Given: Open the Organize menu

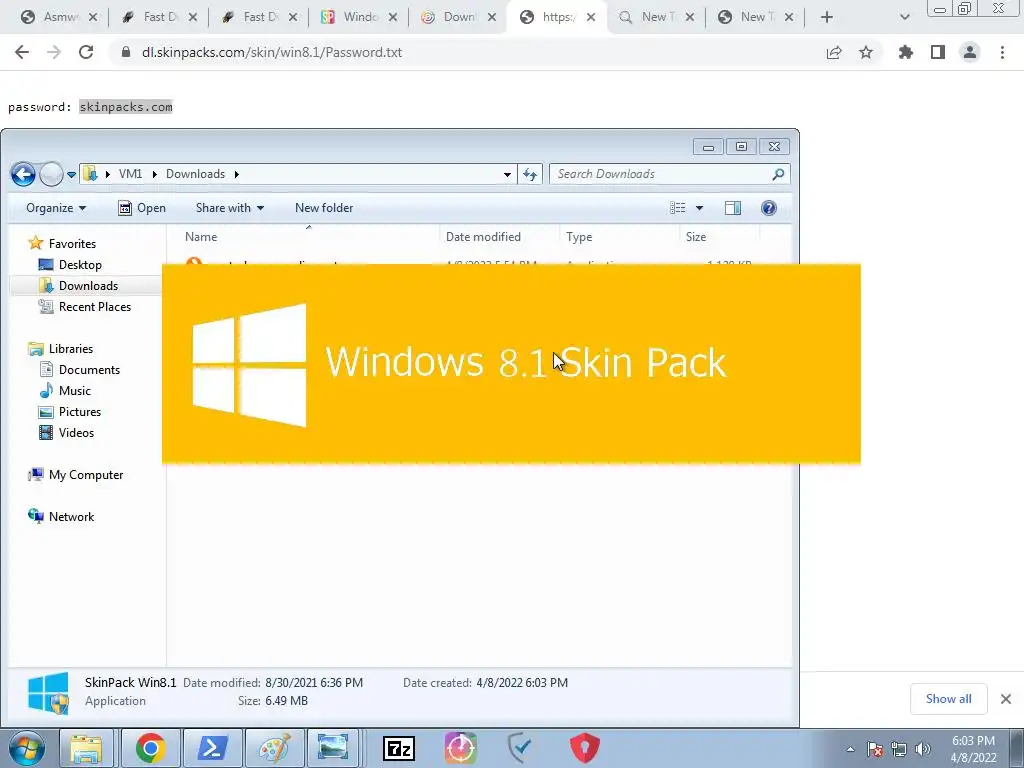Looking at the screenshot, I should 56,208.
